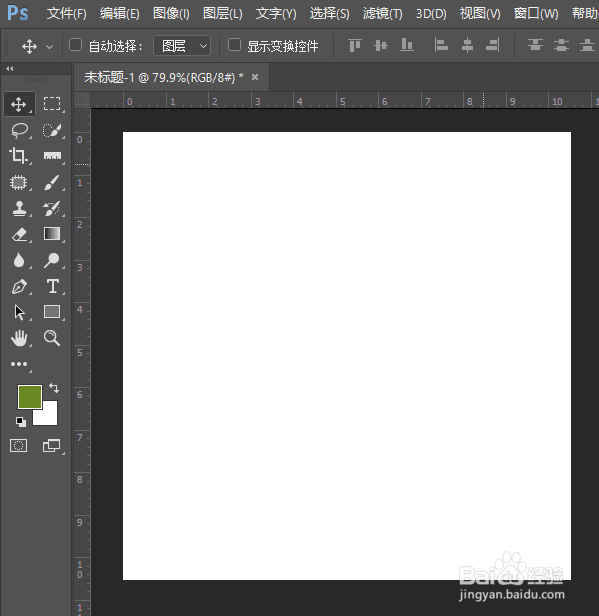This screenshot has width=599, height=616.
Task: Distribute top edges of layers
Action: [x=535, y=45]
